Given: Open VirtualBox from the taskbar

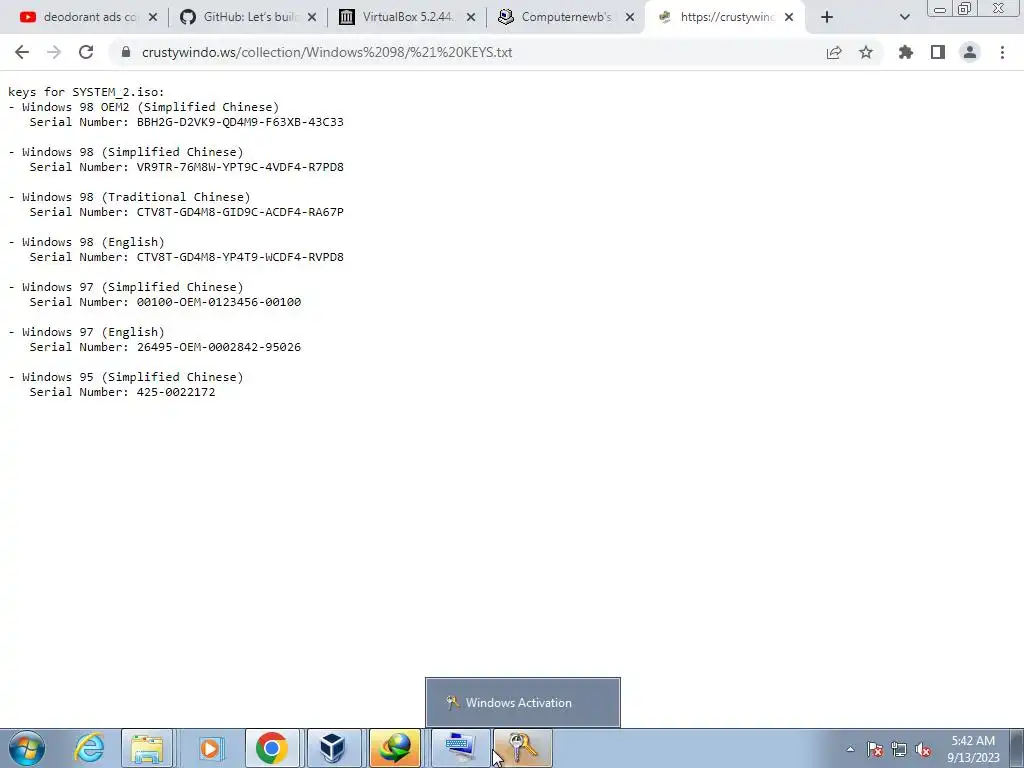Looking at the screenshot, I should [x=333, y=748].
